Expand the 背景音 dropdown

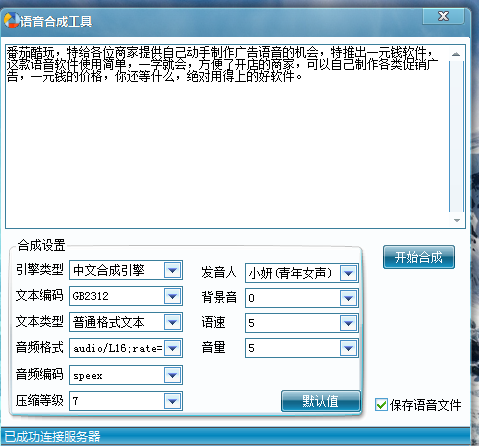[349, 298]
